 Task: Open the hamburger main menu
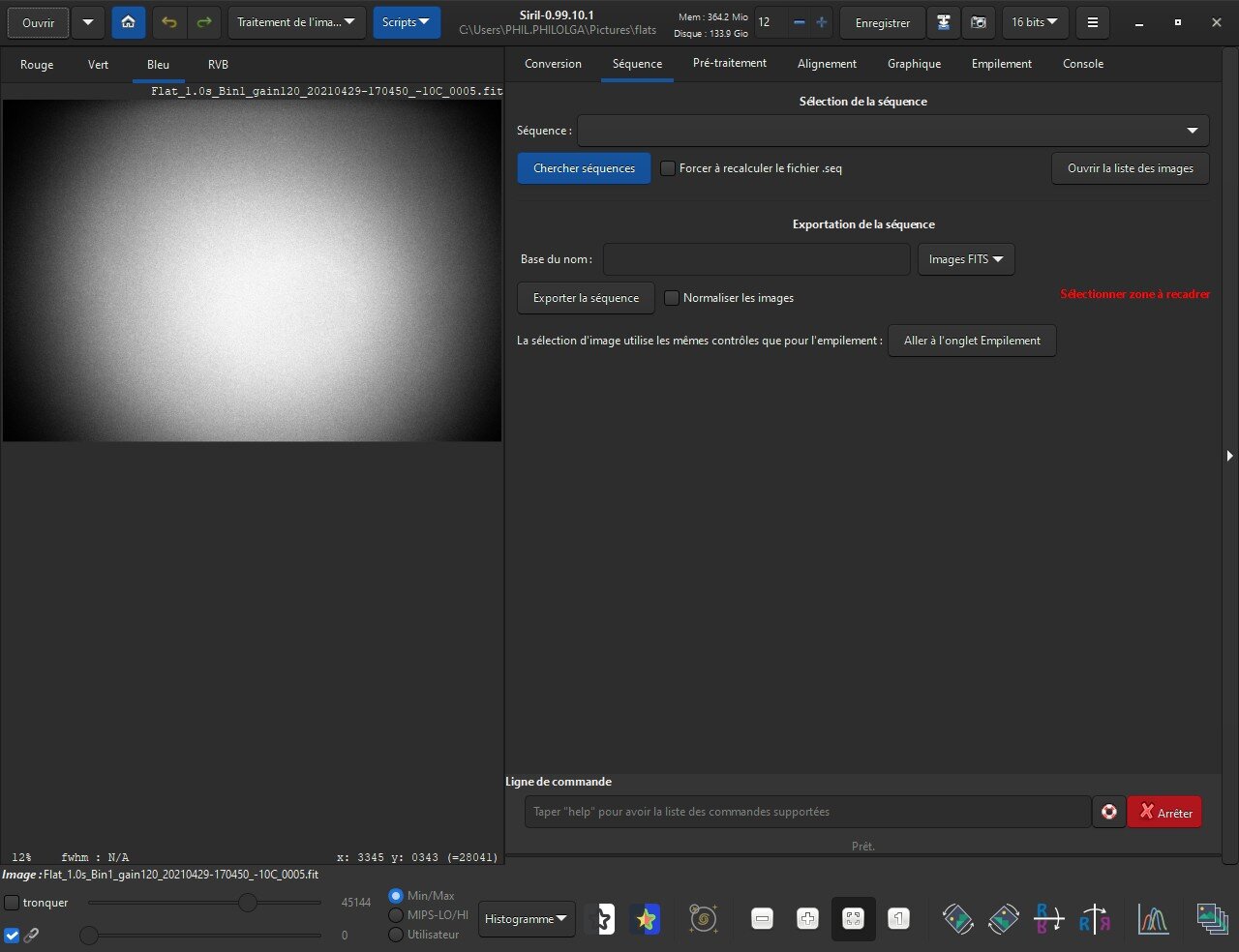1092,22
